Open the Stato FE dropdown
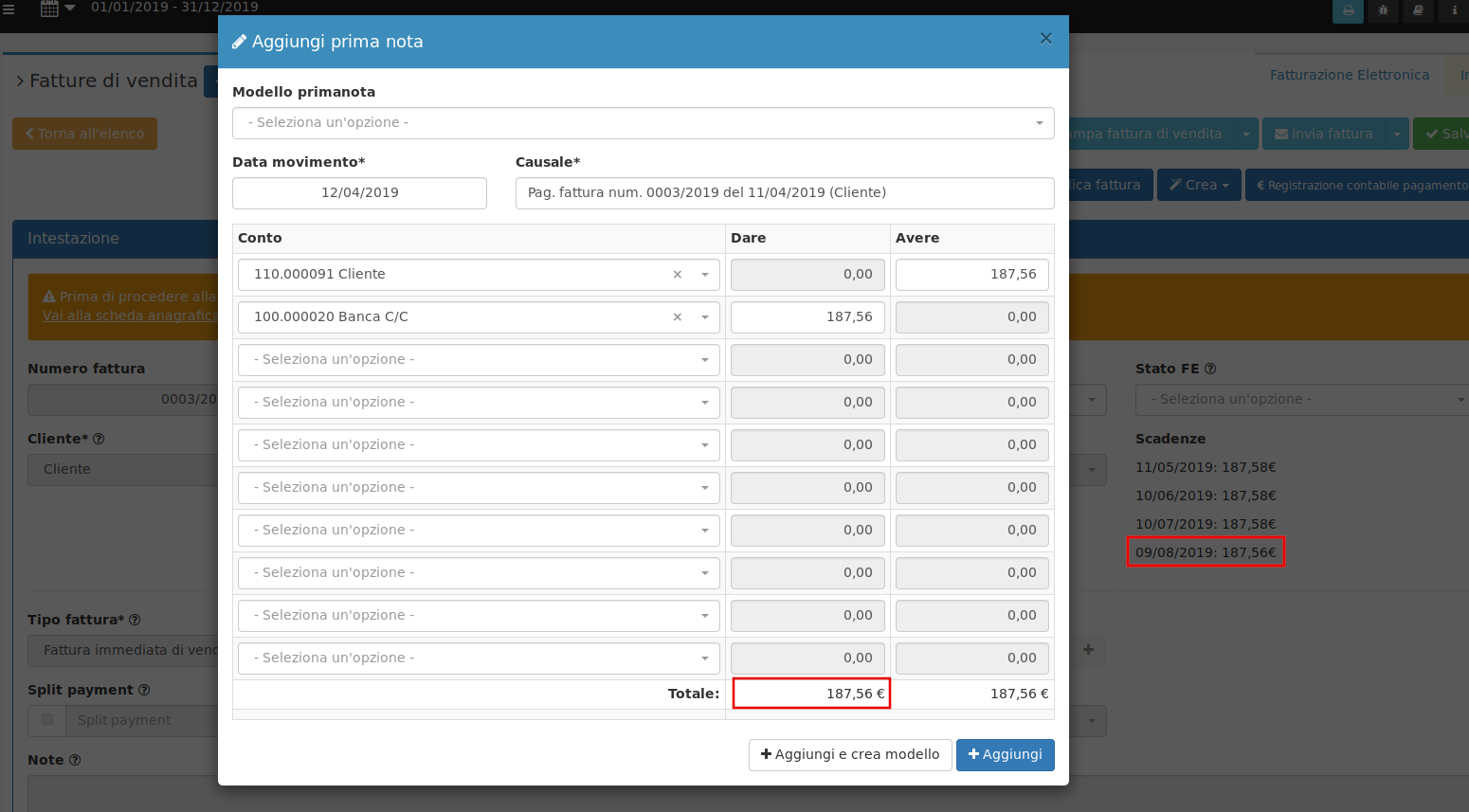1469x812 pixels. click(1300, 399)
